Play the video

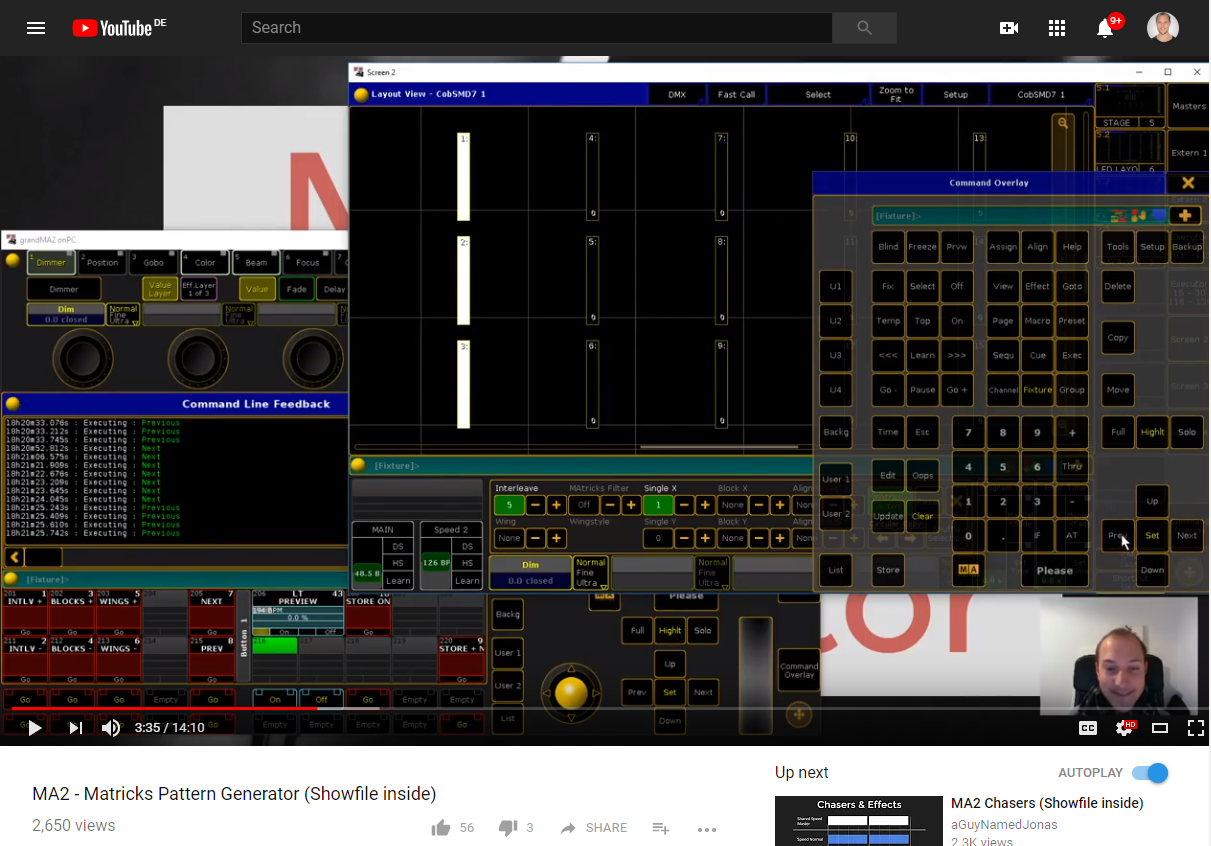click(34, 728)
